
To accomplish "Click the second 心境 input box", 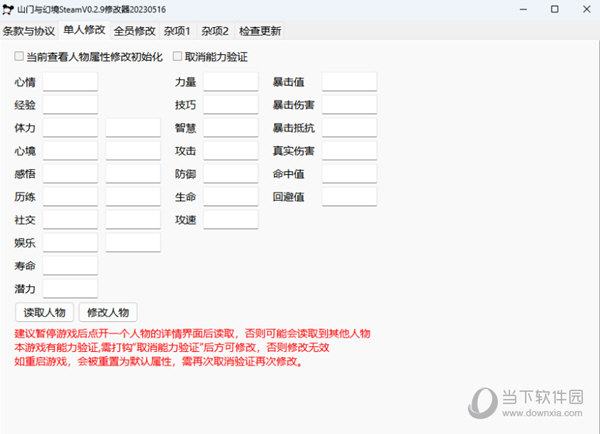I will coord(133,150).
